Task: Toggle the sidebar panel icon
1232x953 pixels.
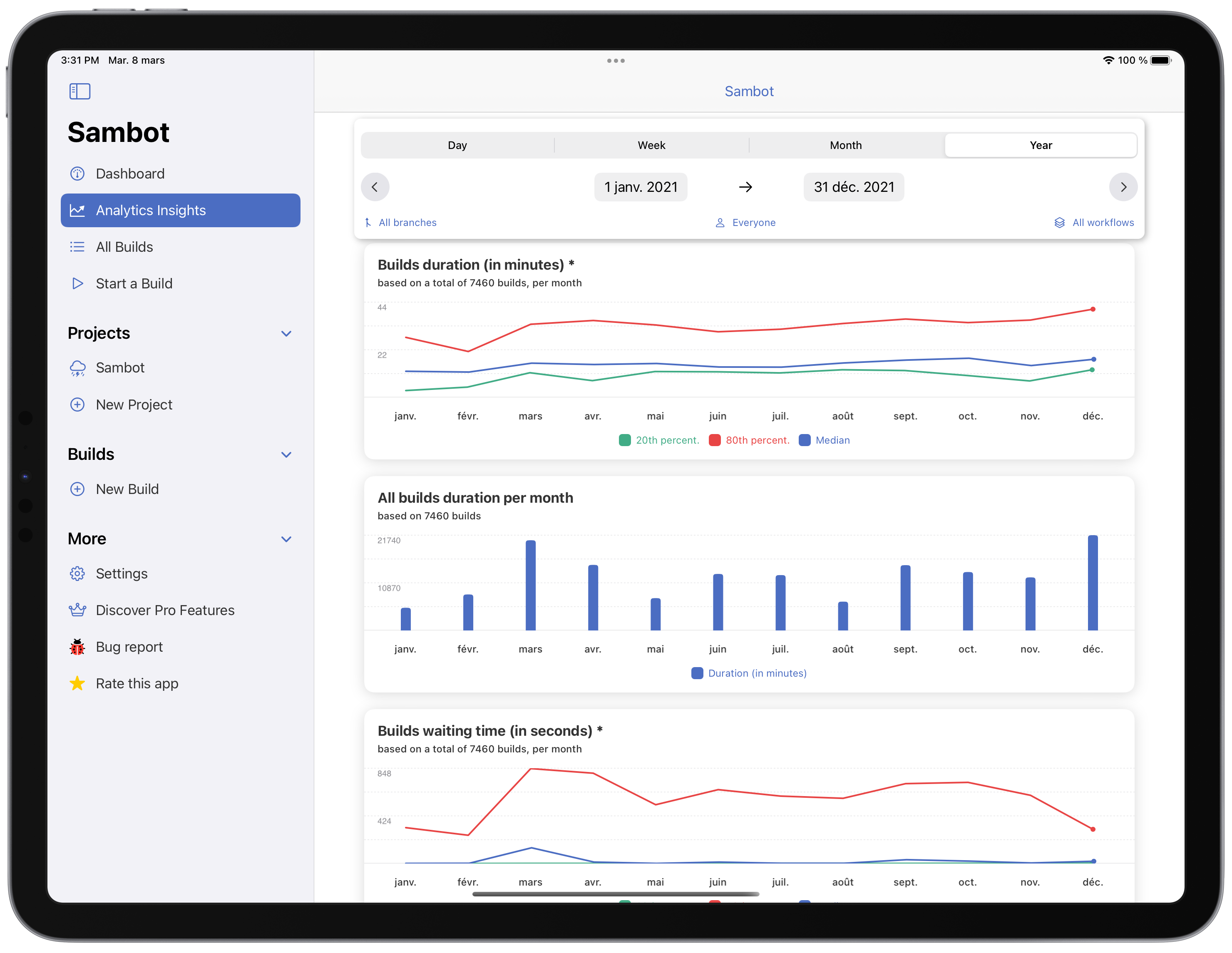Action: click(x=79, y=92)
